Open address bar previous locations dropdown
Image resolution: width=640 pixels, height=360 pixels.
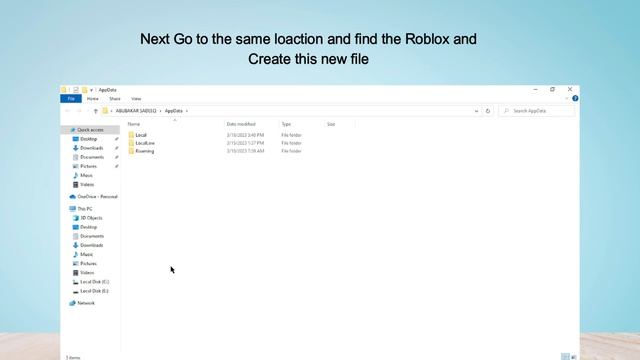[x=476, y=111]
